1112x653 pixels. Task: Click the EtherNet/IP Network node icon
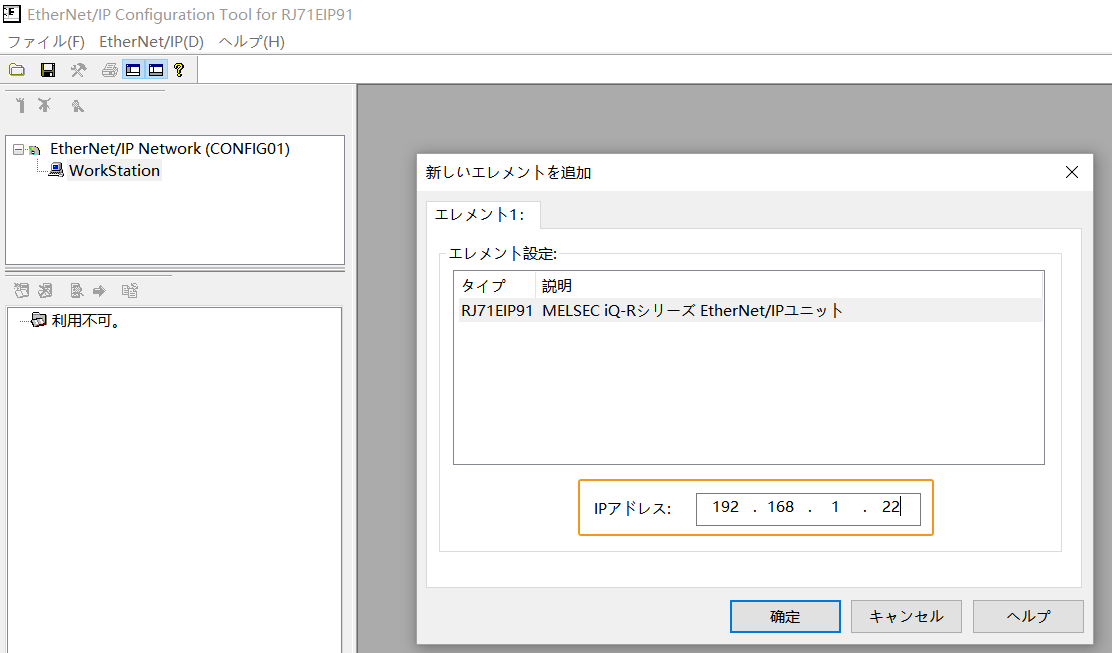[34, 150]
